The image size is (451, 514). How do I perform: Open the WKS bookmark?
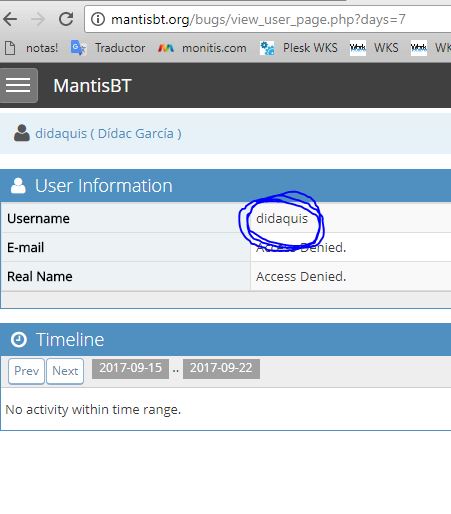[x=374, y=48]
